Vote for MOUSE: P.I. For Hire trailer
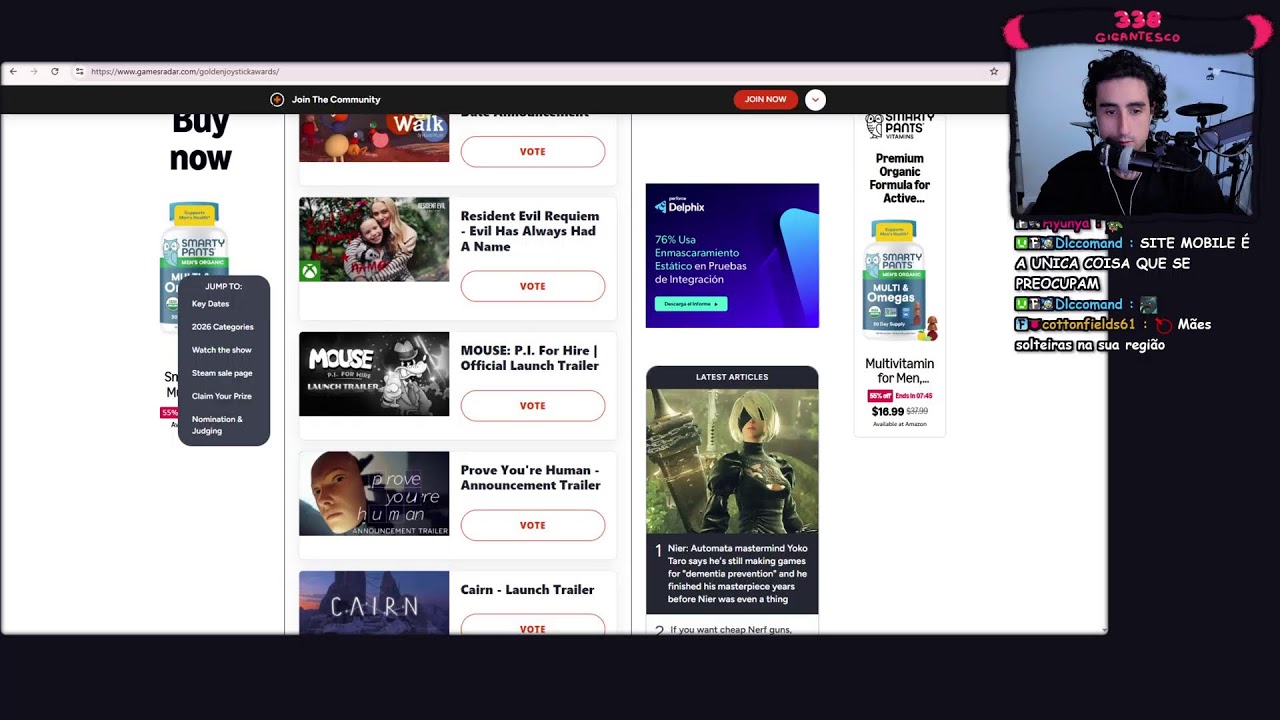The width and height of the screenshot is (1280, 720). (x=533, y=406)
